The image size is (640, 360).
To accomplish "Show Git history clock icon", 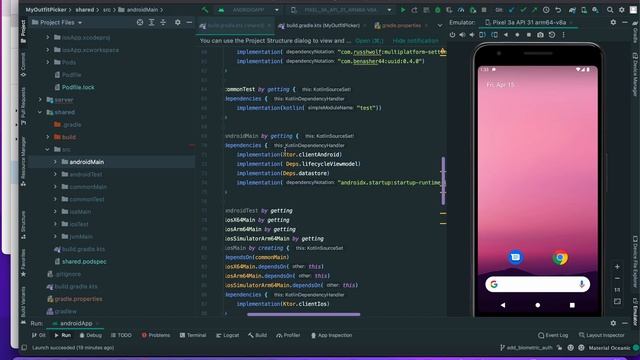I will click(546, 10).
